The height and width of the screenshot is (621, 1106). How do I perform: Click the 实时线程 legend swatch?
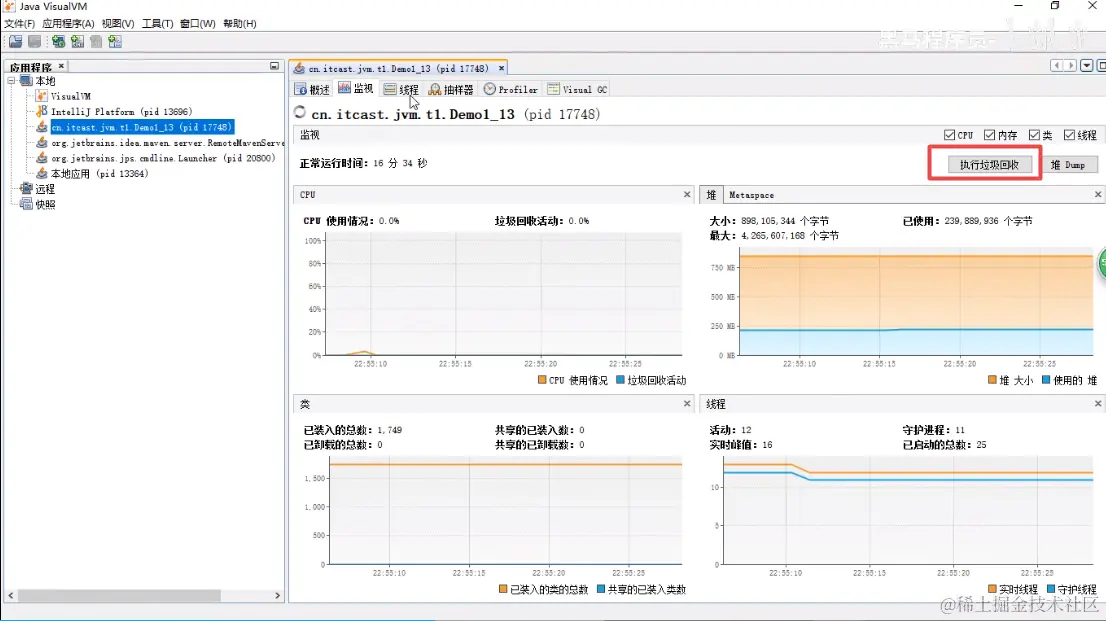click(992, 589)
